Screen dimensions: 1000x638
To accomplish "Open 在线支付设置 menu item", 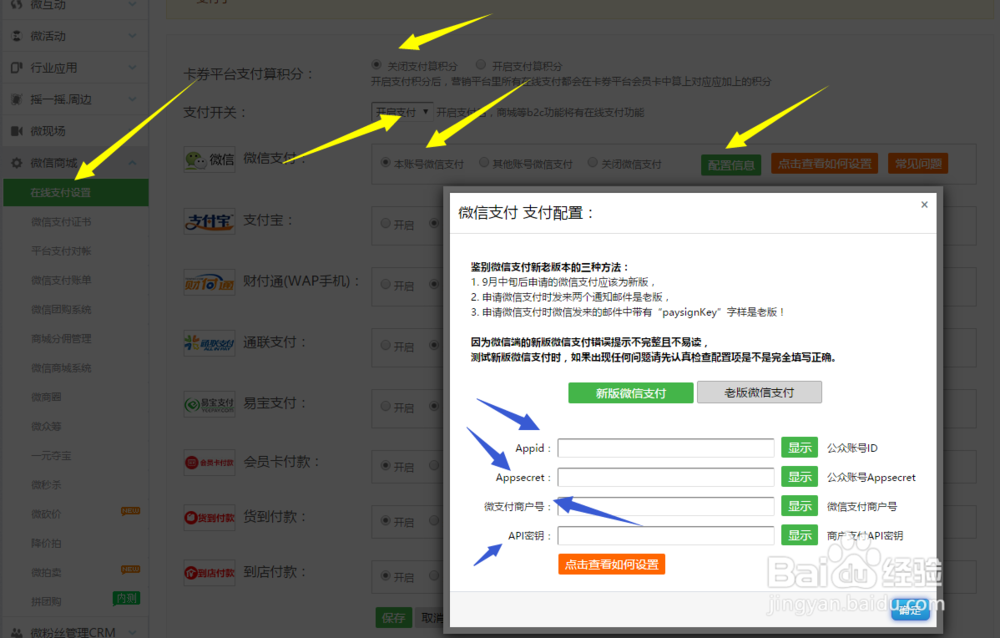I will coord(76,193).
